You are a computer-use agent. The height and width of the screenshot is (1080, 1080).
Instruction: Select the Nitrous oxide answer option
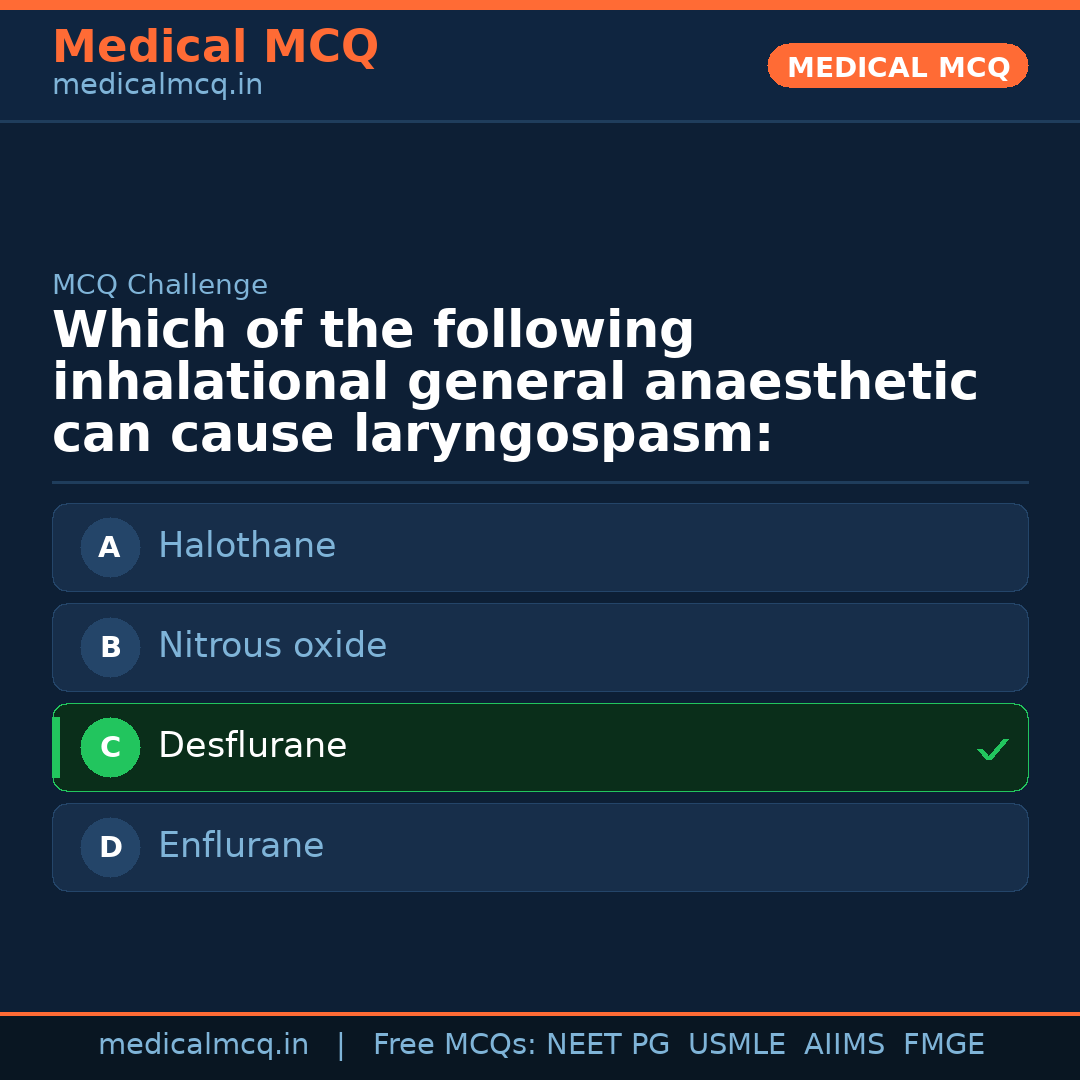[x=540, y=647]
